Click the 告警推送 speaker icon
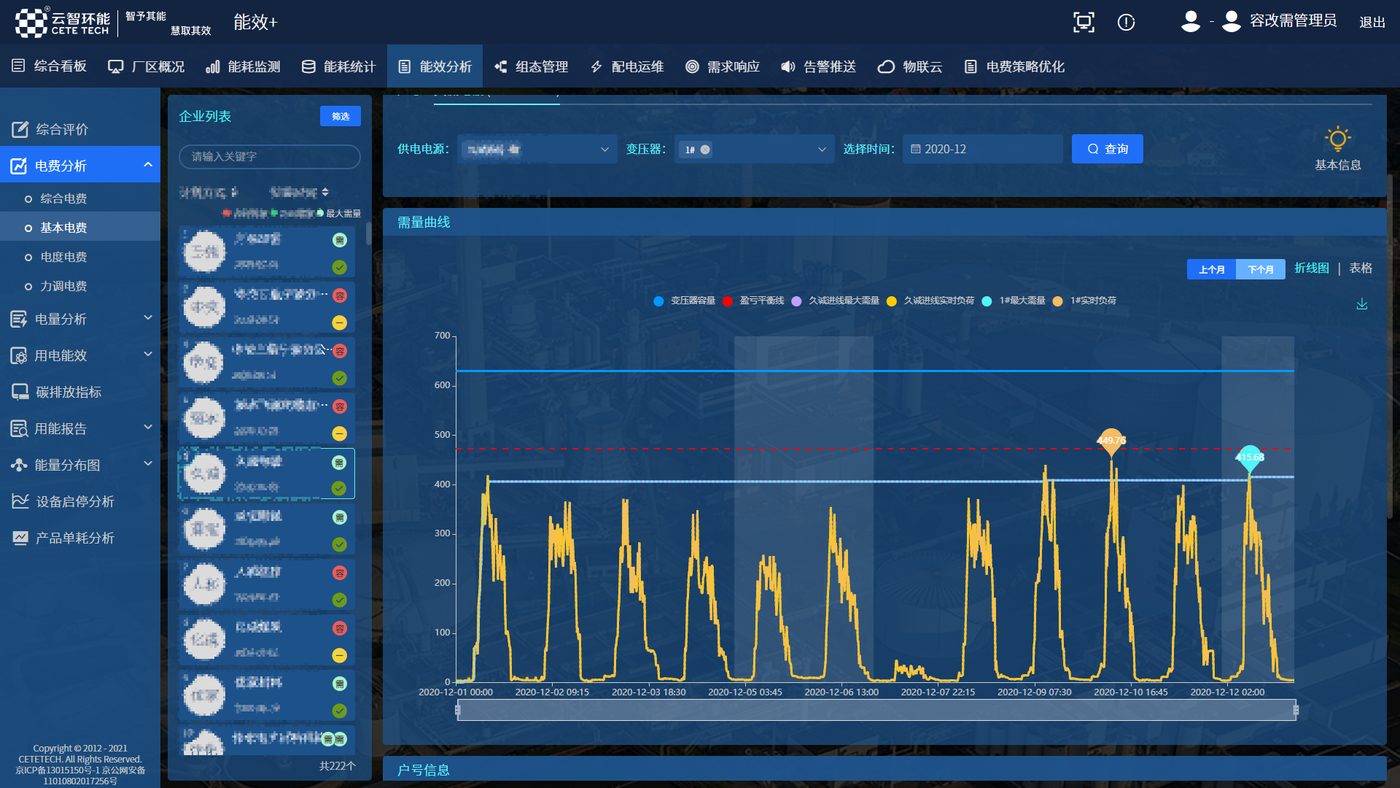 click(788, 67)
